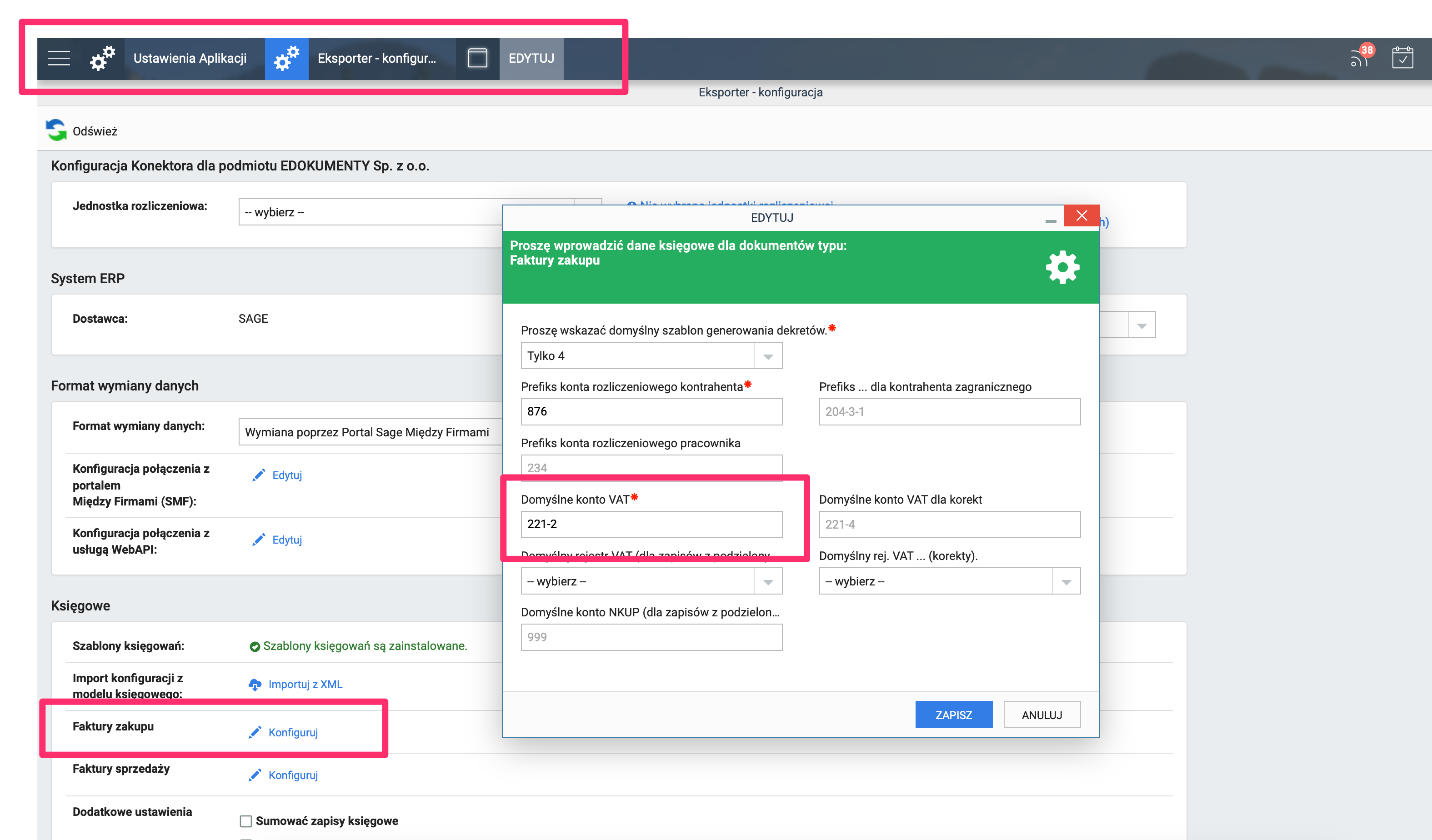The image size is (1432, 840).
Task: Click pencil icon next to WebAPI Edytuj
Action: click(x=259, y=540)
